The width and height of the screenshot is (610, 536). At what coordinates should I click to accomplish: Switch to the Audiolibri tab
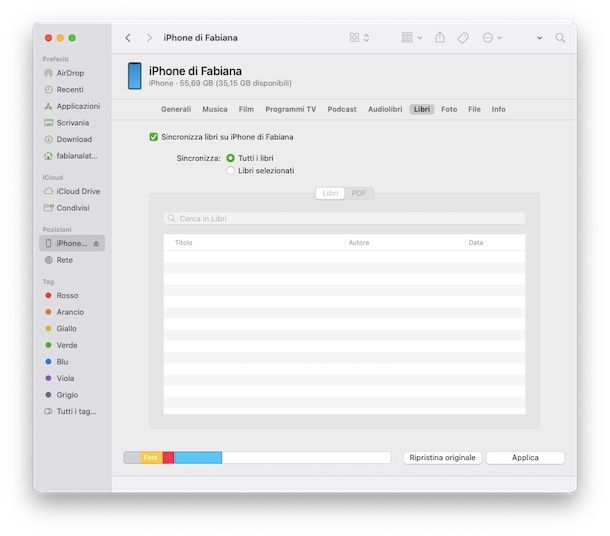coord(385,109)
